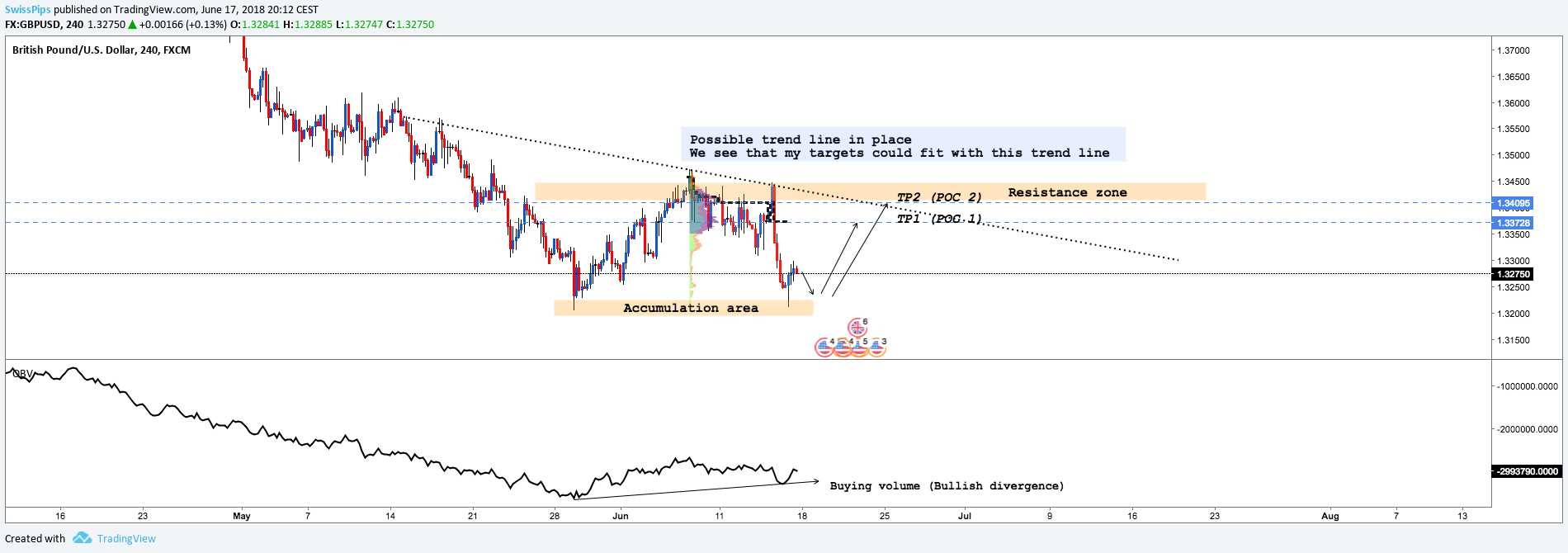Viewport: 1568px width, 553px height.
Task: Click the OBV indicator label
Action: coord(23,374)
